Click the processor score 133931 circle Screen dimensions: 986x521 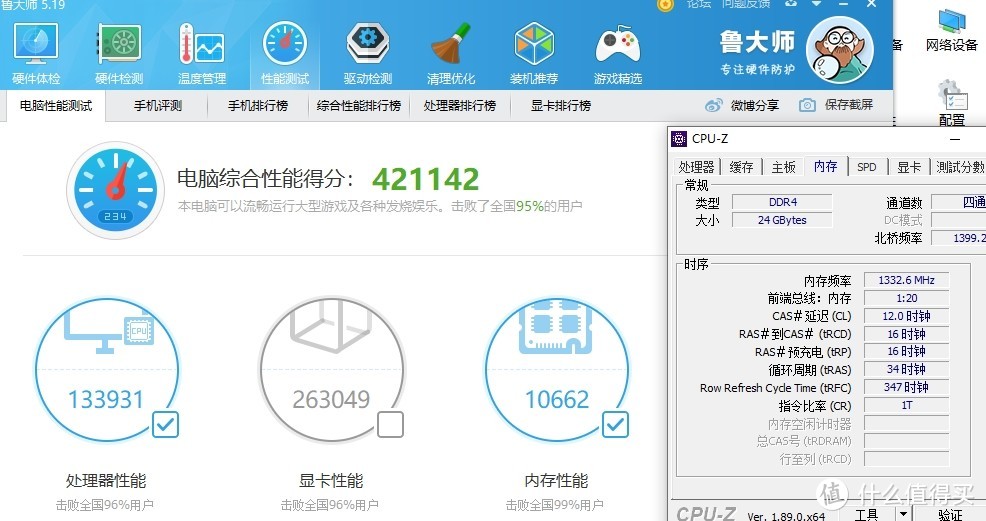[x=106, y=370]
